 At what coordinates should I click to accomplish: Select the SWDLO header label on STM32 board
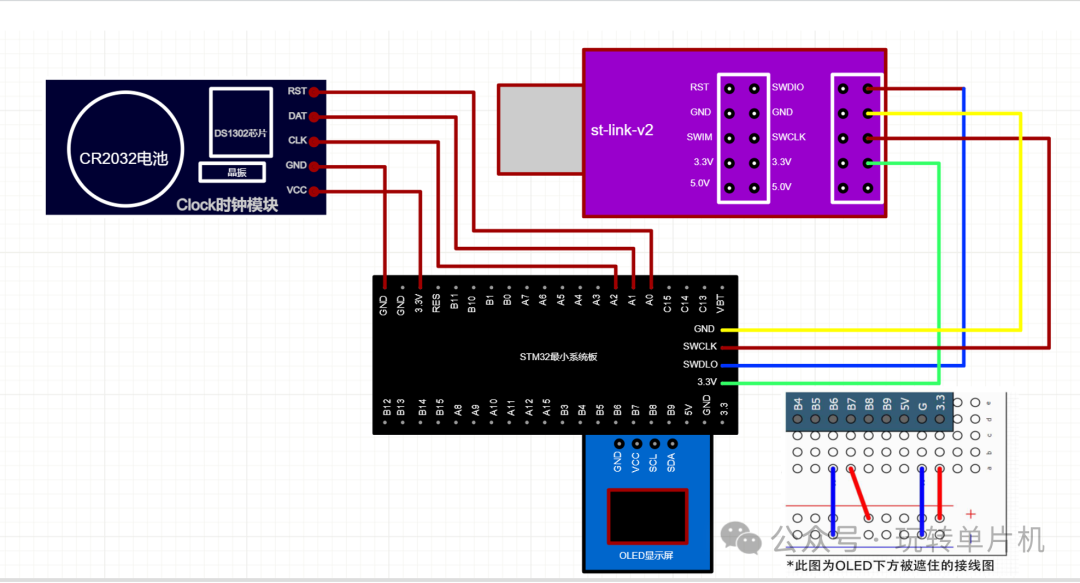(x=700, y=365)
